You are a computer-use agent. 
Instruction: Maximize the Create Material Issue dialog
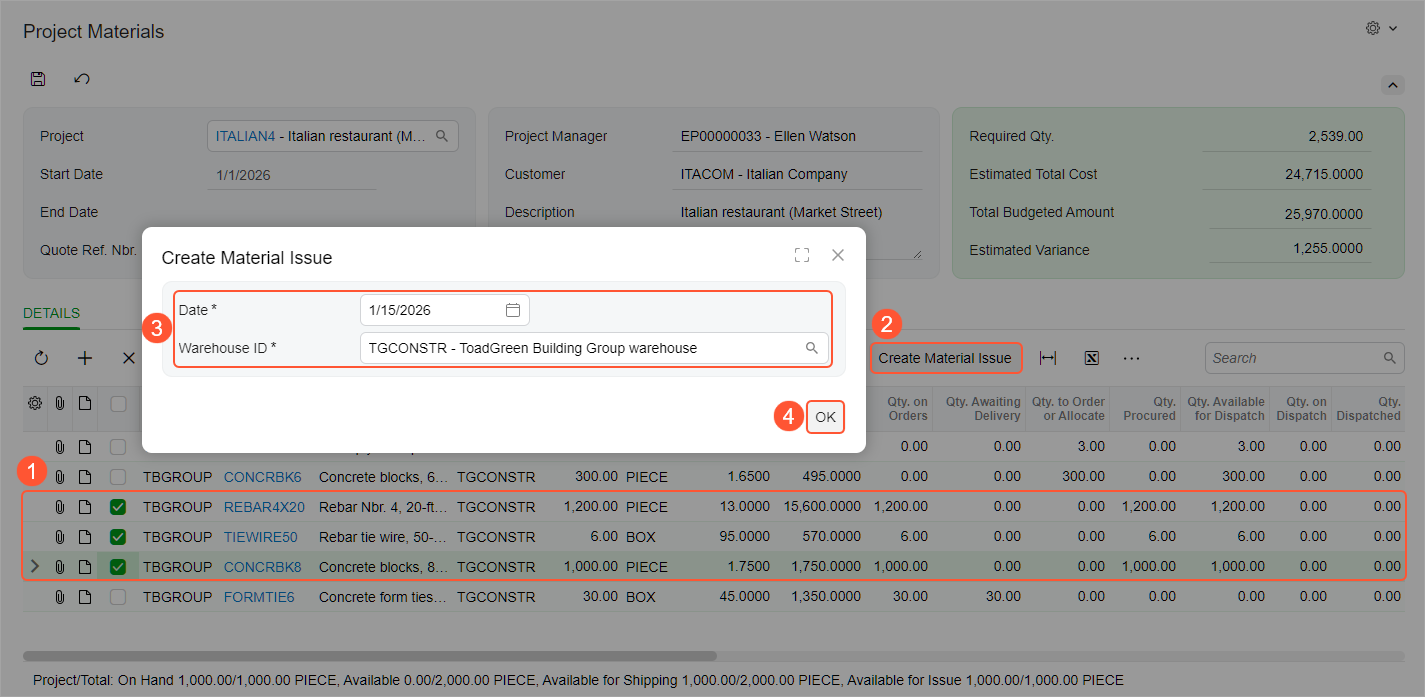coord(801,255)
